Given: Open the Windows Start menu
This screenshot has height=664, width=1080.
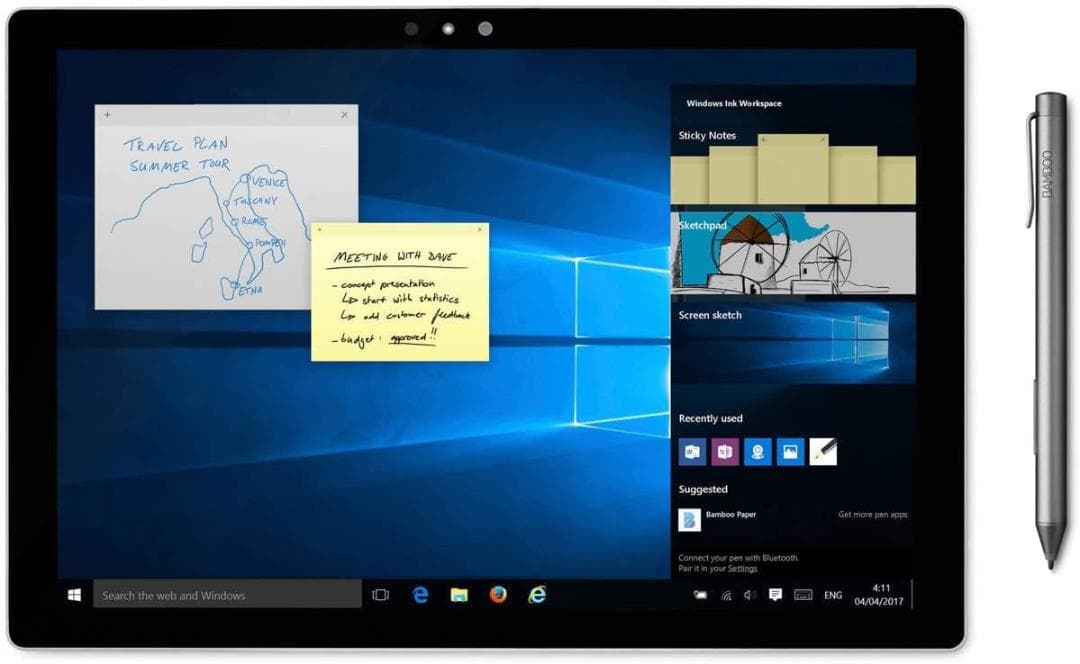Looking at the screenshot, I should [x=75, y=595].
